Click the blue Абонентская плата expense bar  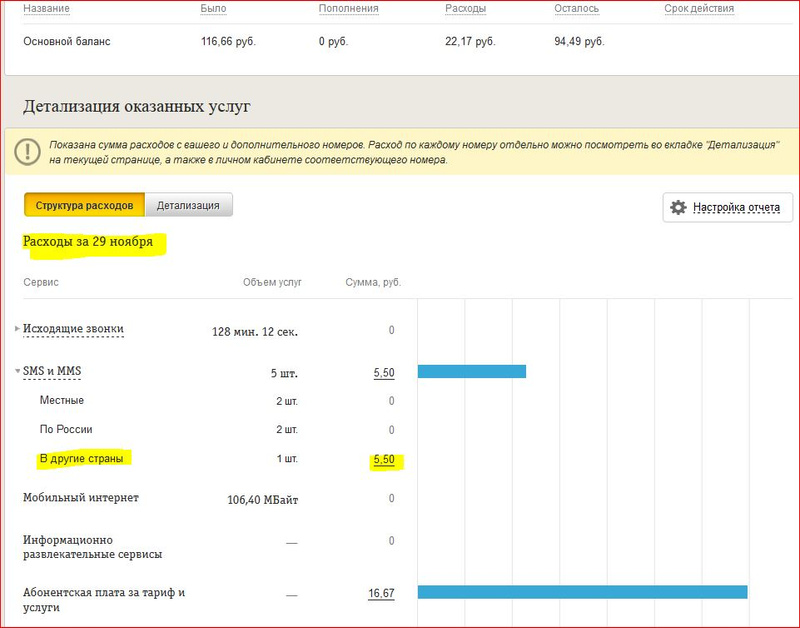click(x=582, y=592)
